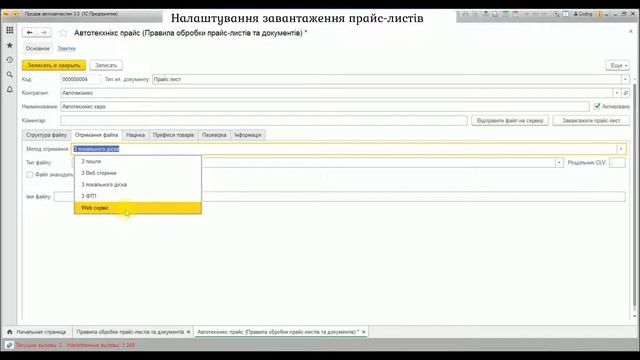Choose З ФТП option
Viewport: 640px width, 360px height.
click(x=138, y=196)
